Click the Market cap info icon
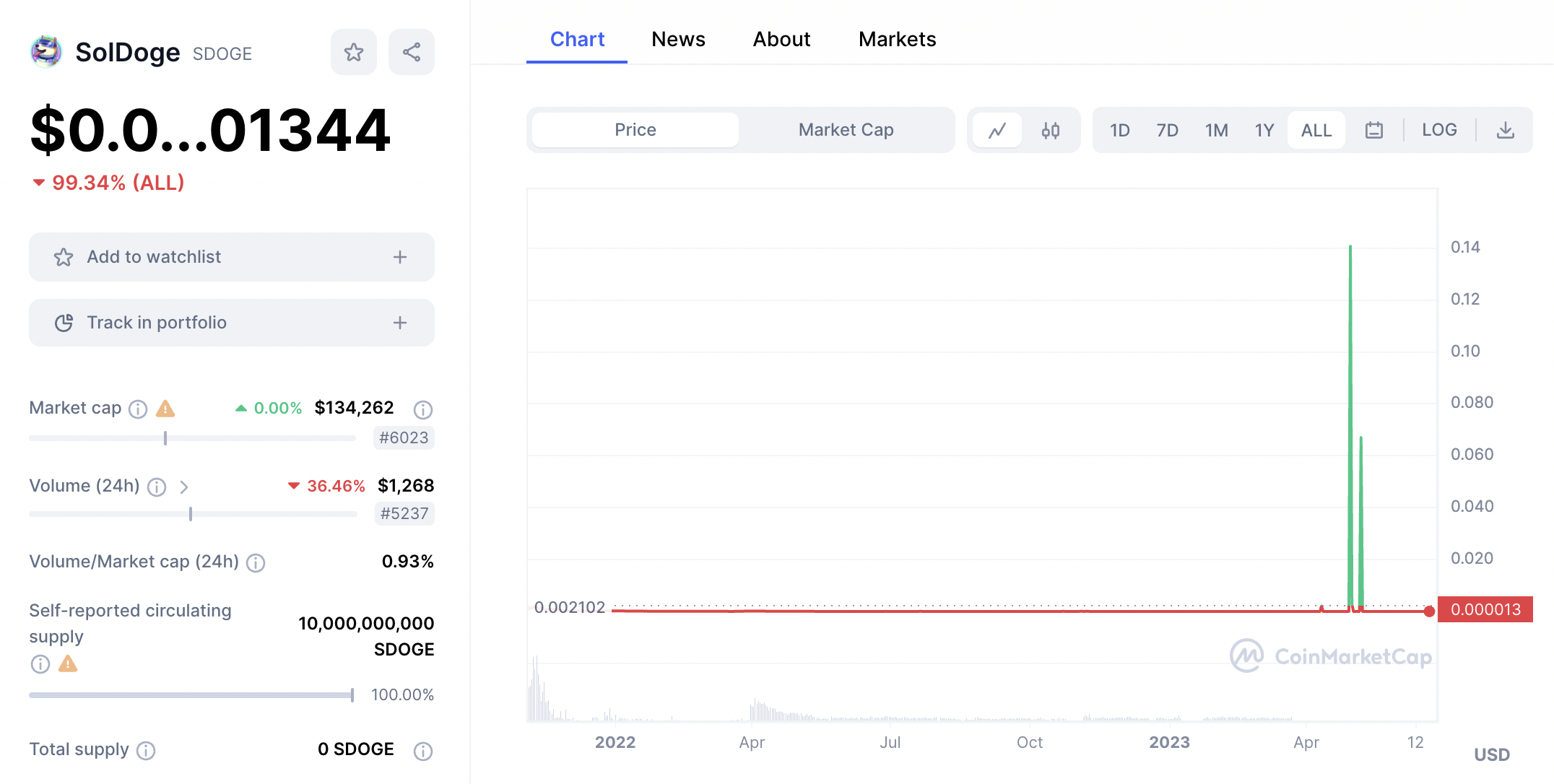Image resolution: width=1554 pixels, height=784 pixels. coord(138,409)
